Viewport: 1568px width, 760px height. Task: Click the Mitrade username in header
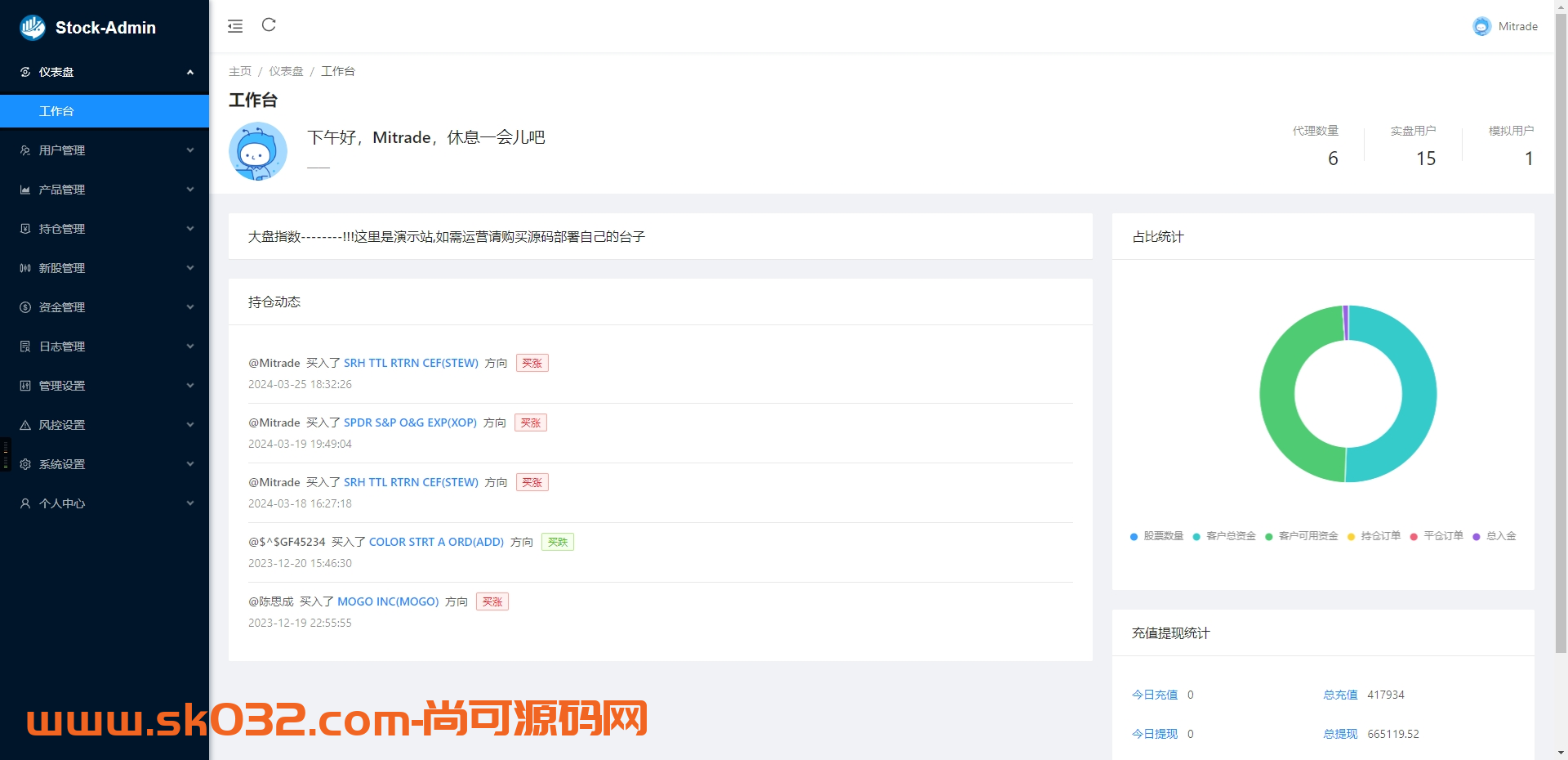click(1517, 26)
